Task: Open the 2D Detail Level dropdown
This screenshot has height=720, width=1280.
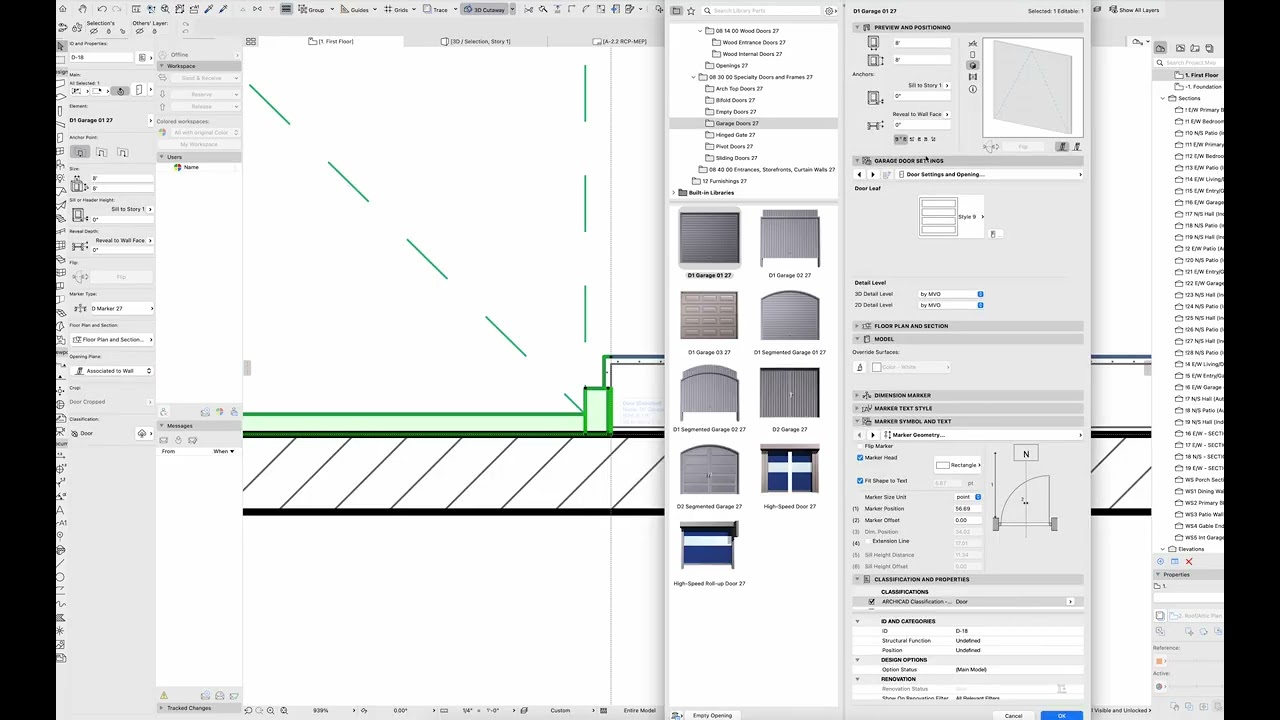Action: click(951, 305)
